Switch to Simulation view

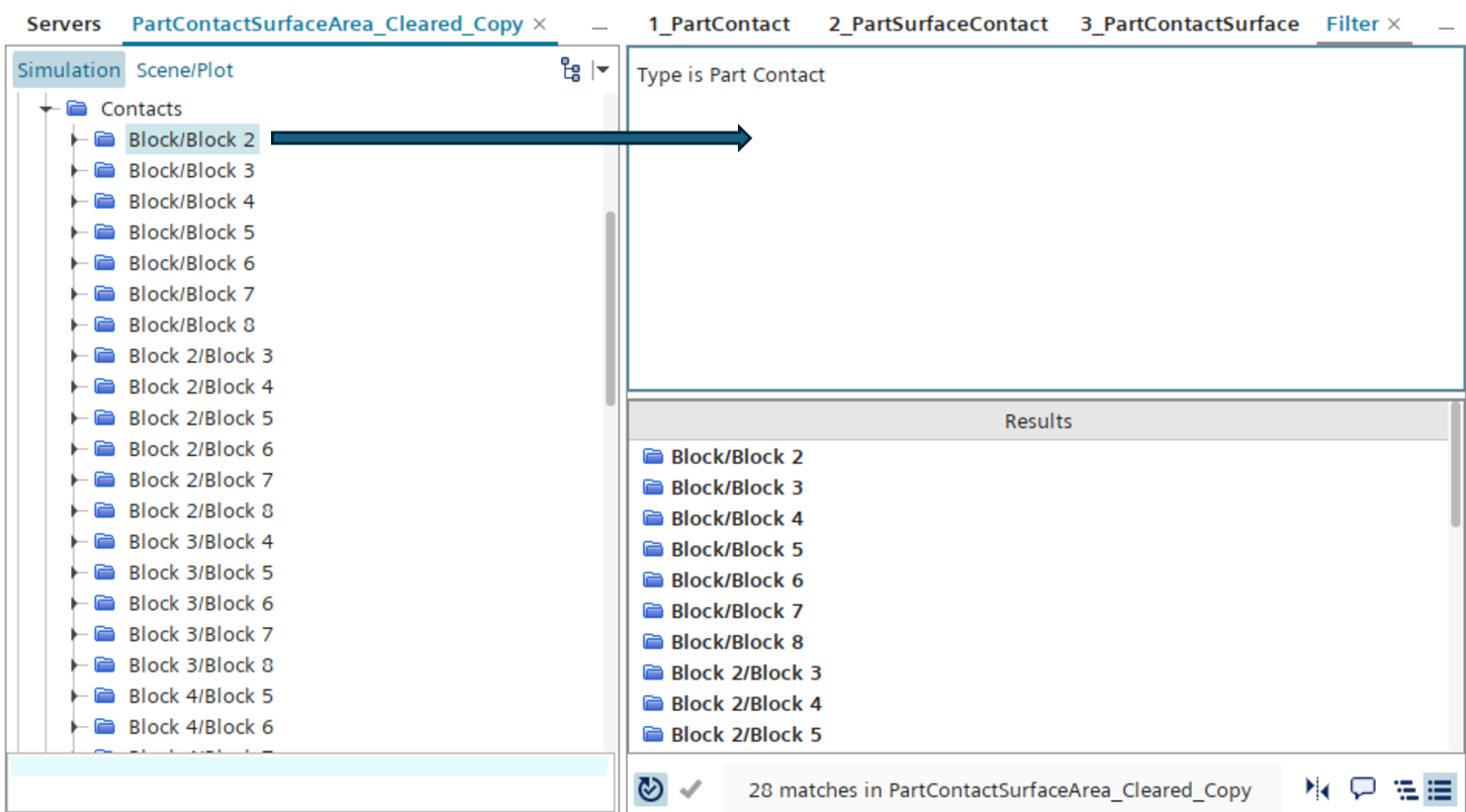pyautogui.click(x=68, y=70)
